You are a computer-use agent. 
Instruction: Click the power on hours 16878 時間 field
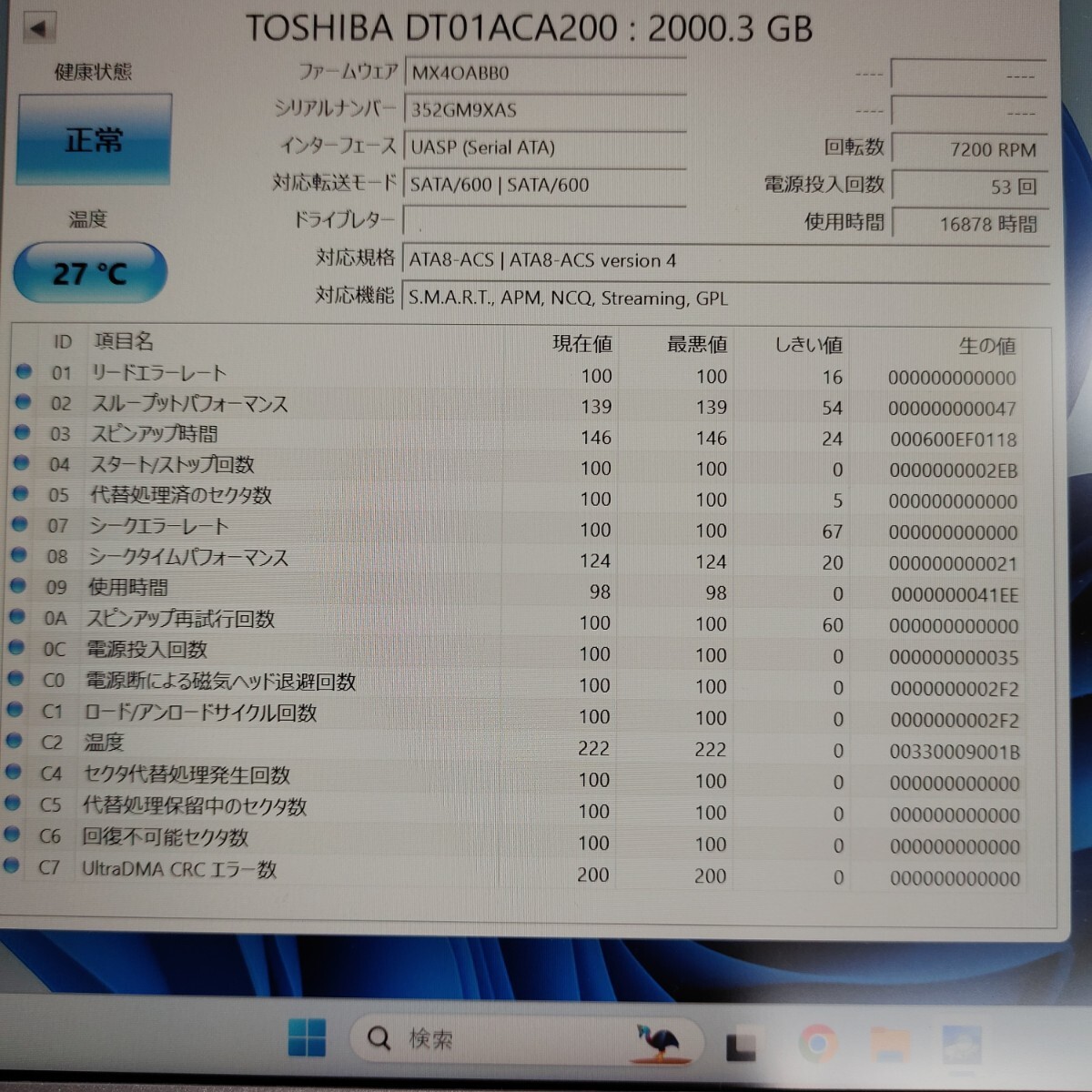pos(969,224)
